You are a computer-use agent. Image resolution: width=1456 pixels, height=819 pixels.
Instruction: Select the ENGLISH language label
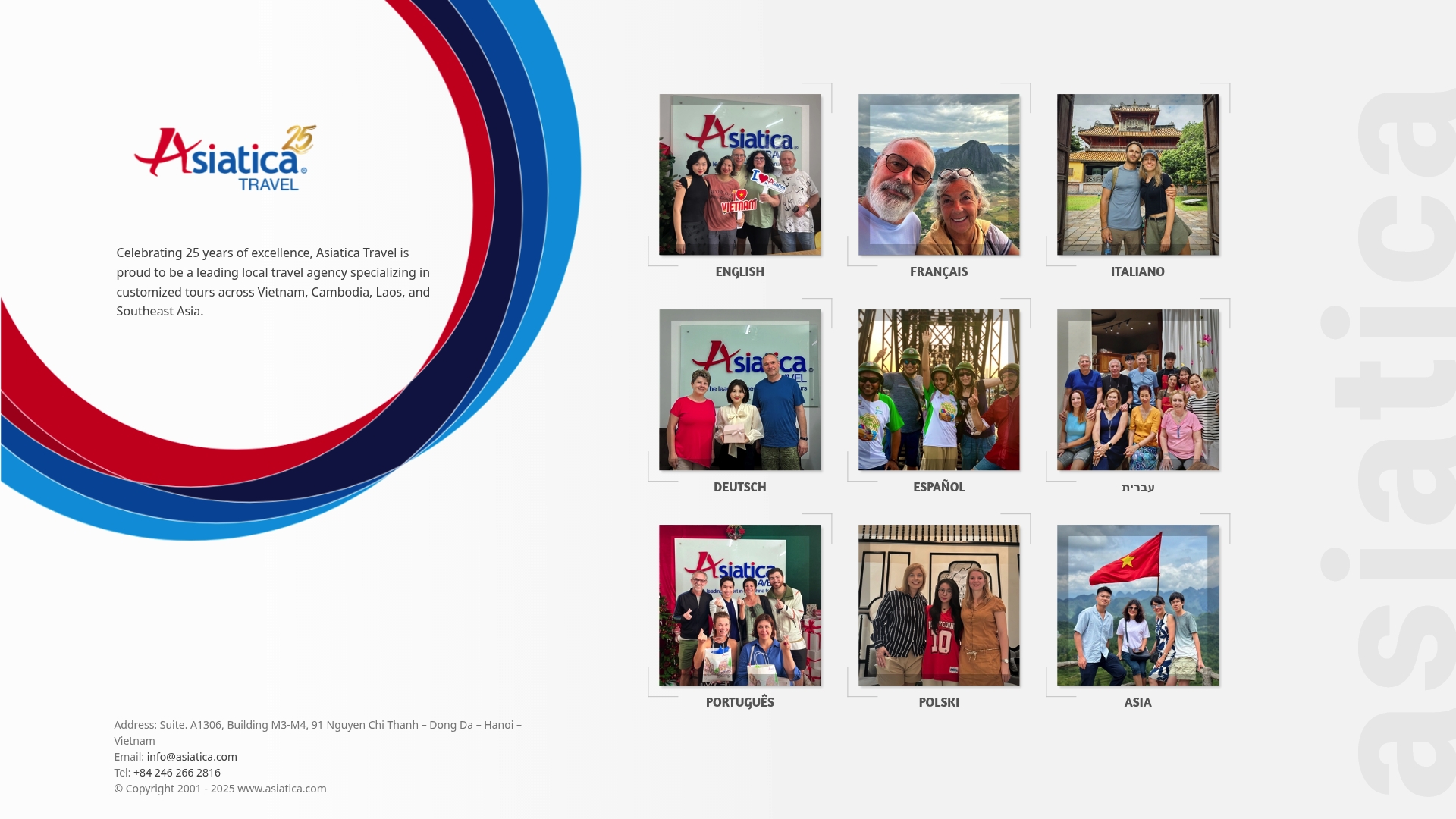click(x=739, y=271)
